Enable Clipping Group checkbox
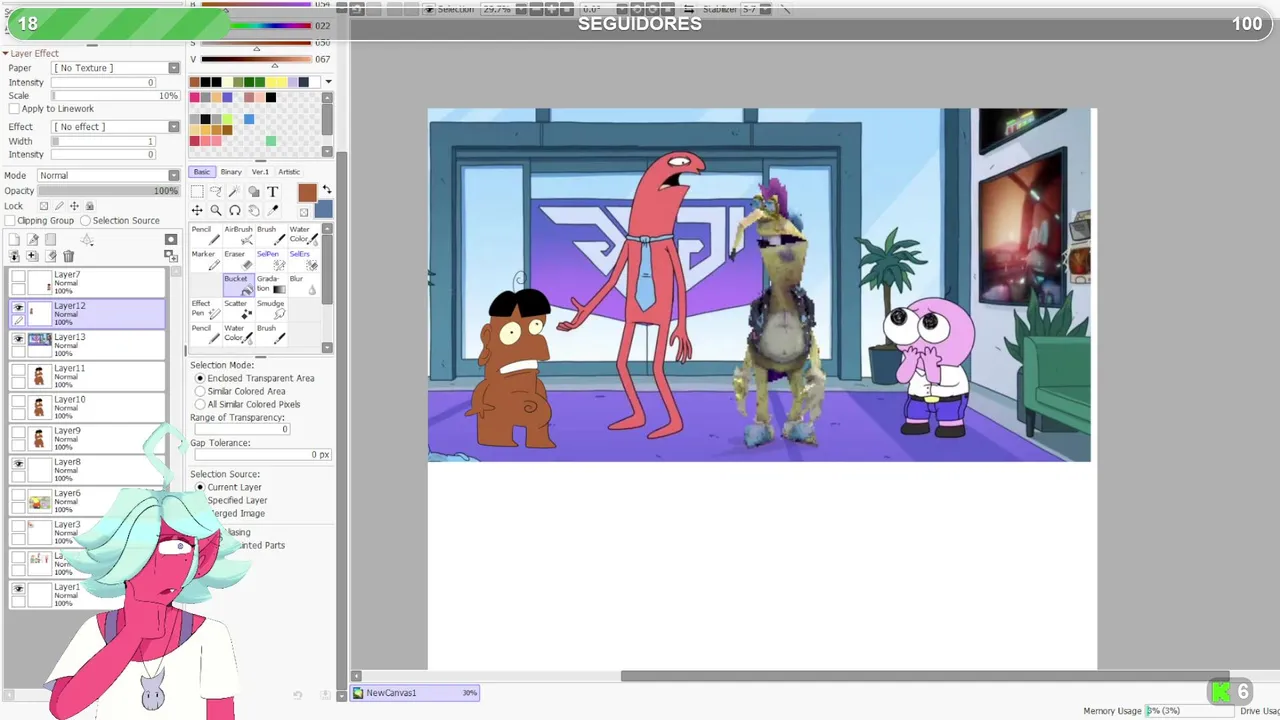The width and height of the screenshot is (1280, 720). (x=10, y=221)
